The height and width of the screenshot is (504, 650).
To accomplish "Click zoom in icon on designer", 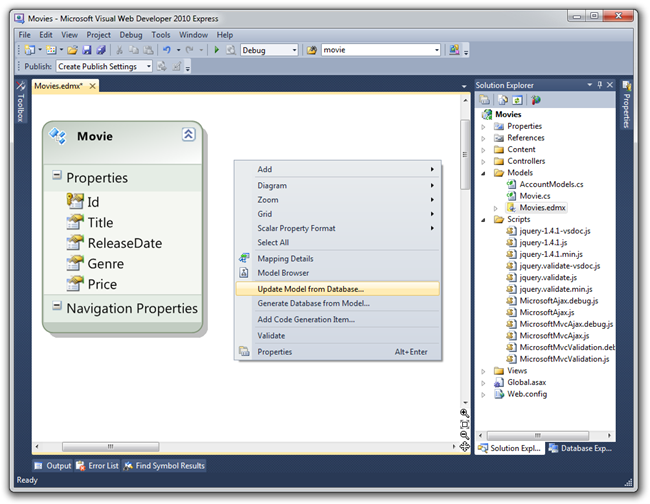I will 465,413.
